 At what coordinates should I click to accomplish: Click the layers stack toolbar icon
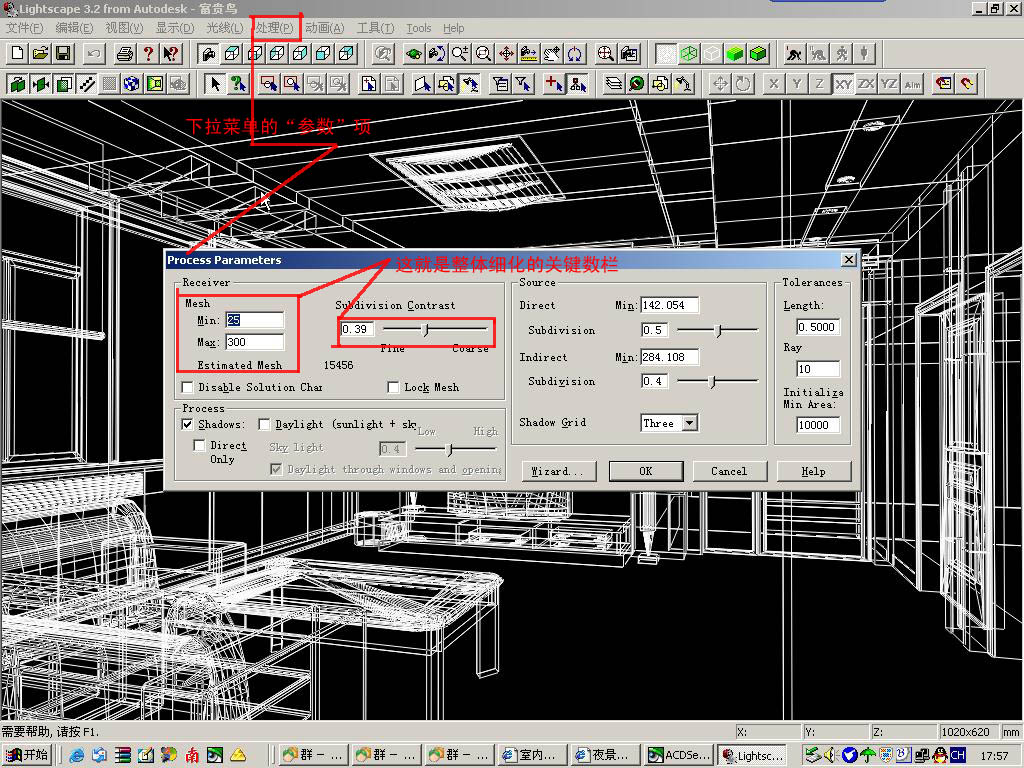tap(613, 84)
